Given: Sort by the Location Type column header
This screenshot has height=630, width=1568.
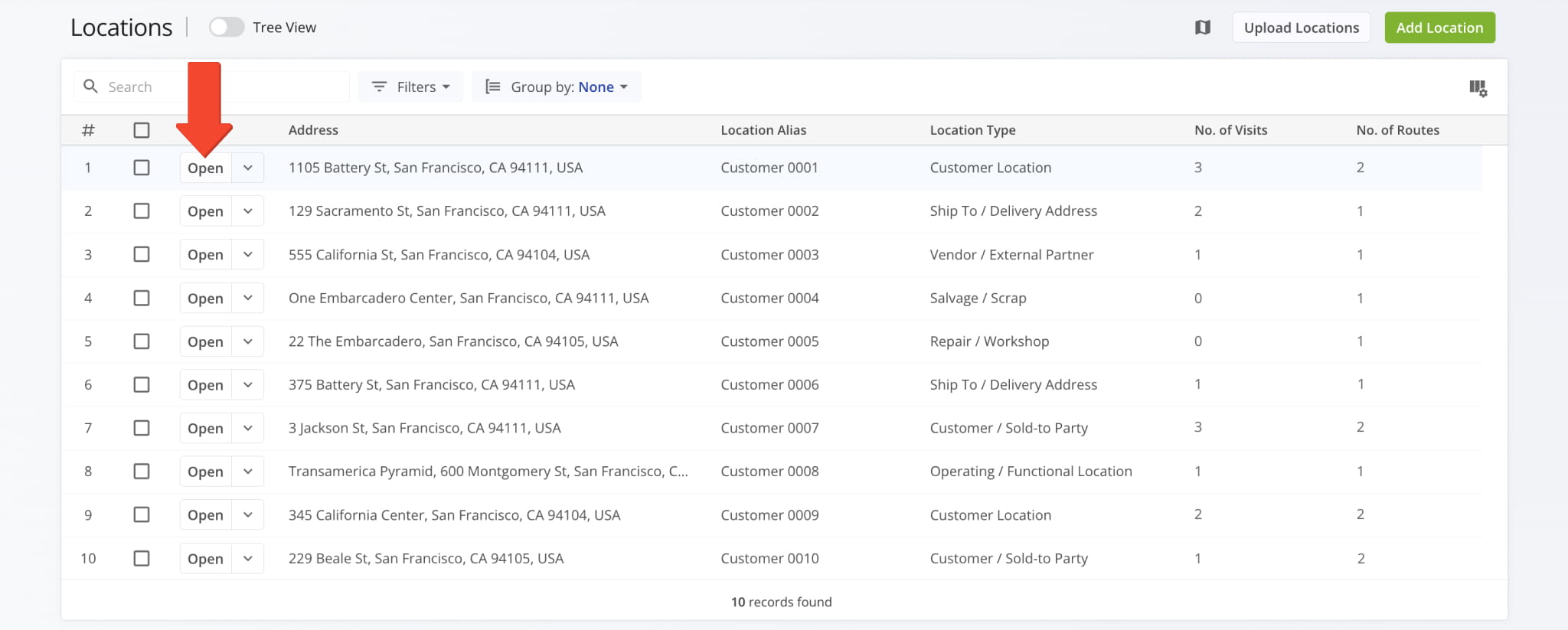Looking at the screenshot, I should [972, 130].
